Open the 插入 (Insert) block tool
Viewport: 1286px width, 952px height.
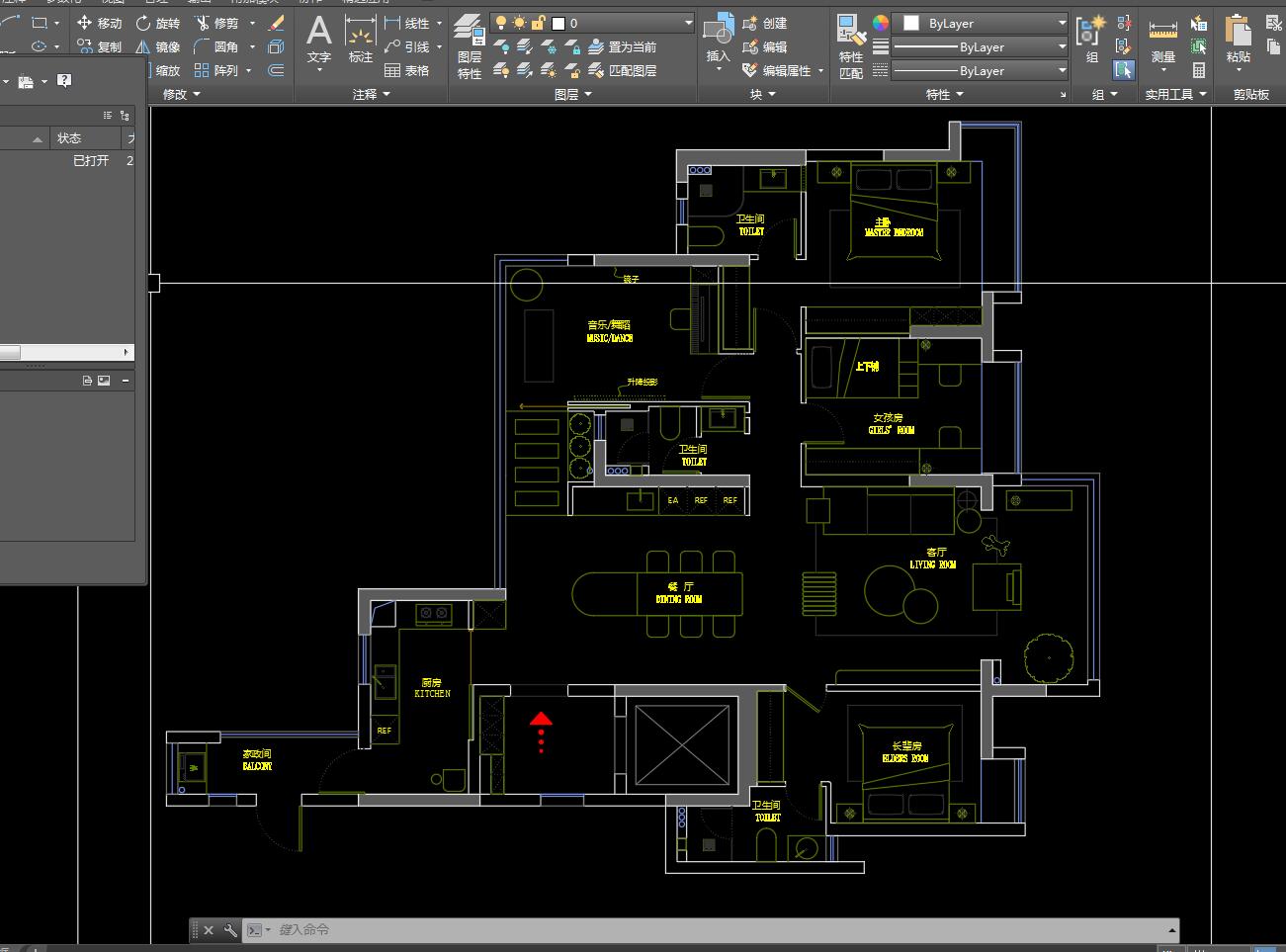point(719,42)
